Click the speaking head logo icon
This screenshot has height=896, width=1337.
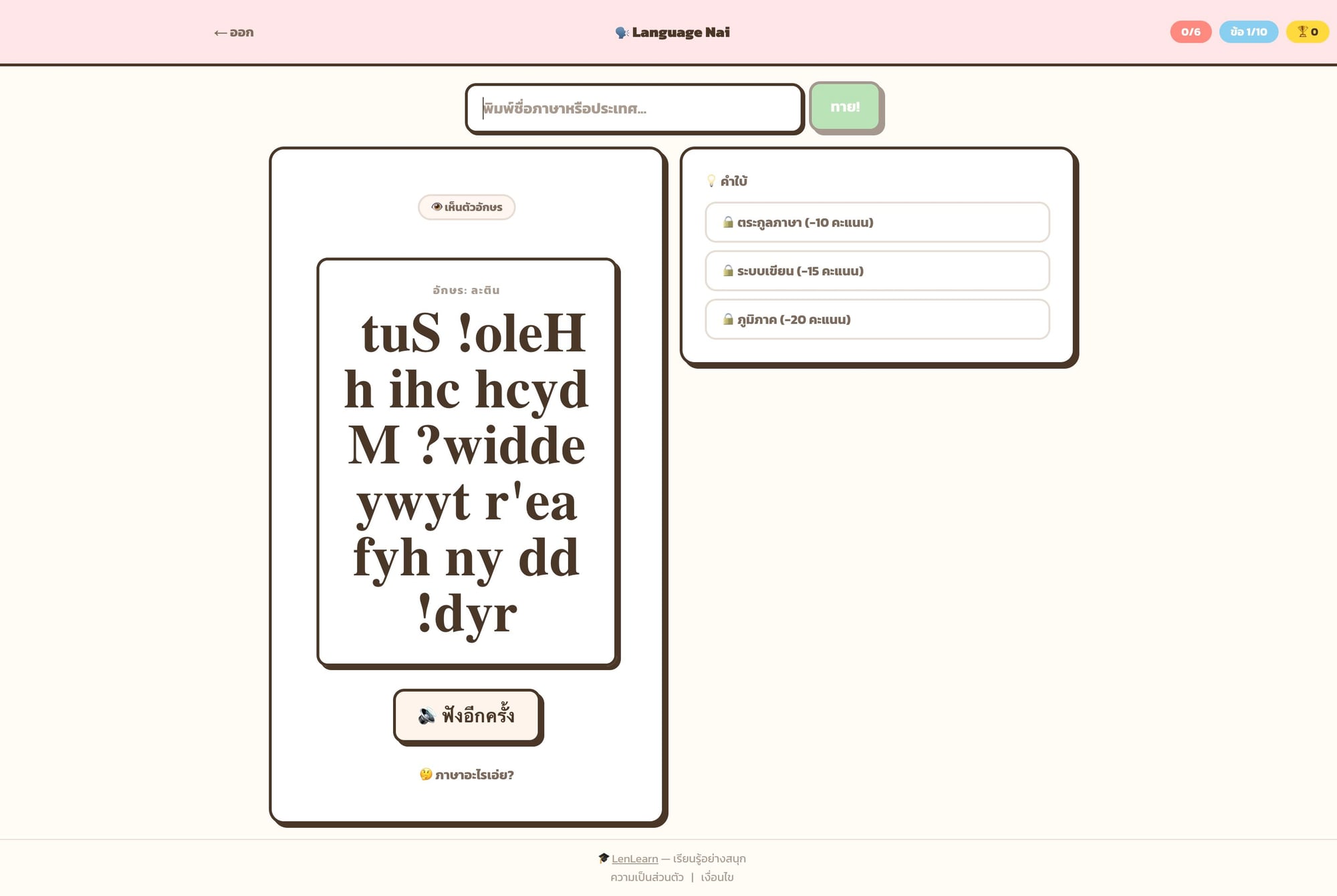(622, 33)
